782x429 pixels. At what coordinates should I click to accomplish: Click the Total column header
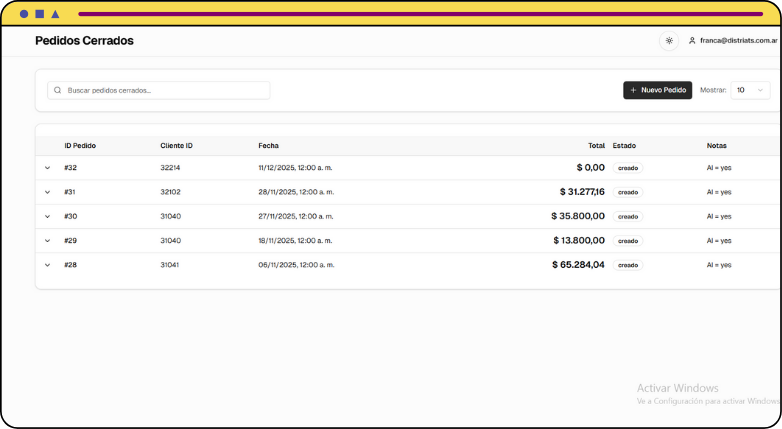point(596,146)
